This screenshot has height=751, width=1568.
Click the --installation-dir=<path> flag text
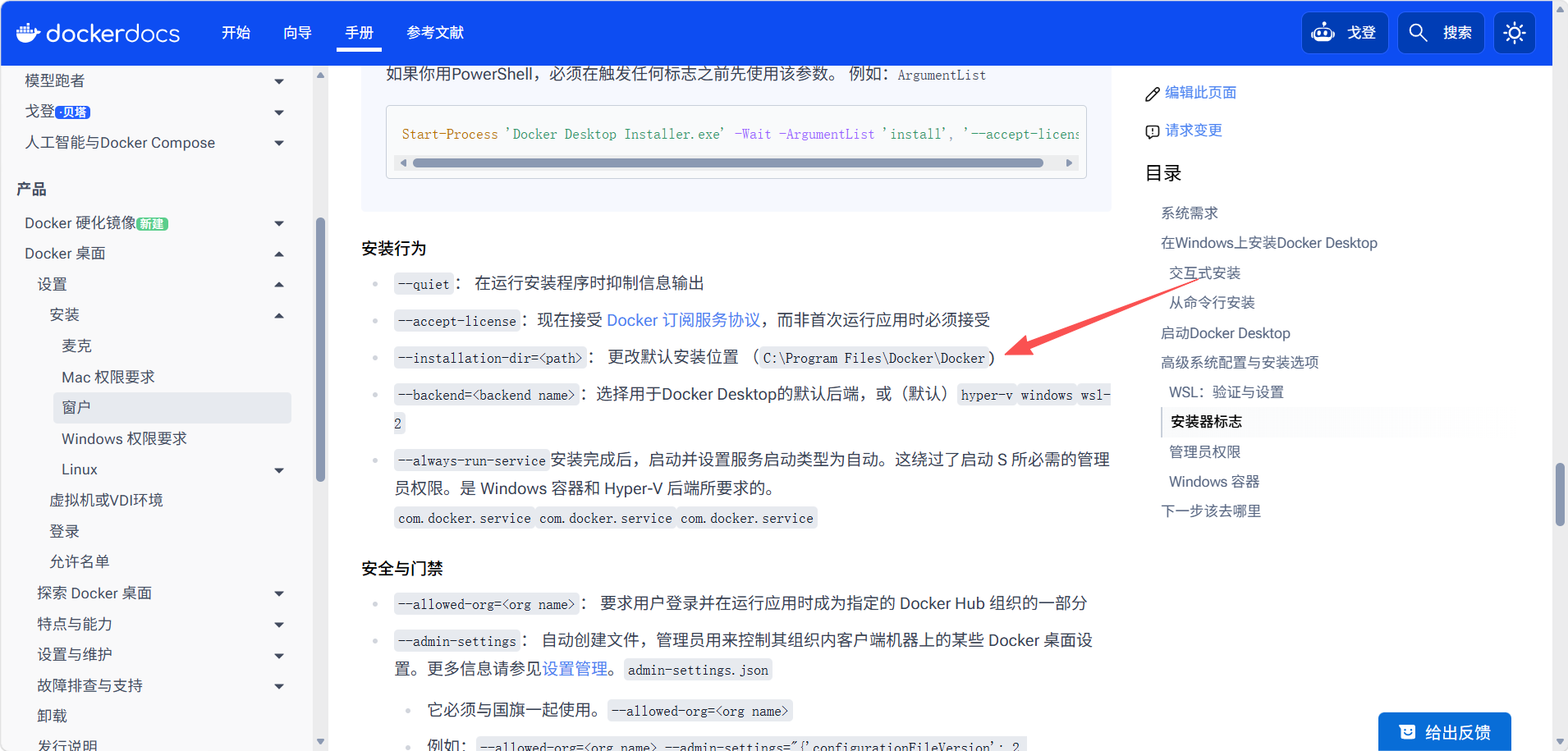point(490,358)
